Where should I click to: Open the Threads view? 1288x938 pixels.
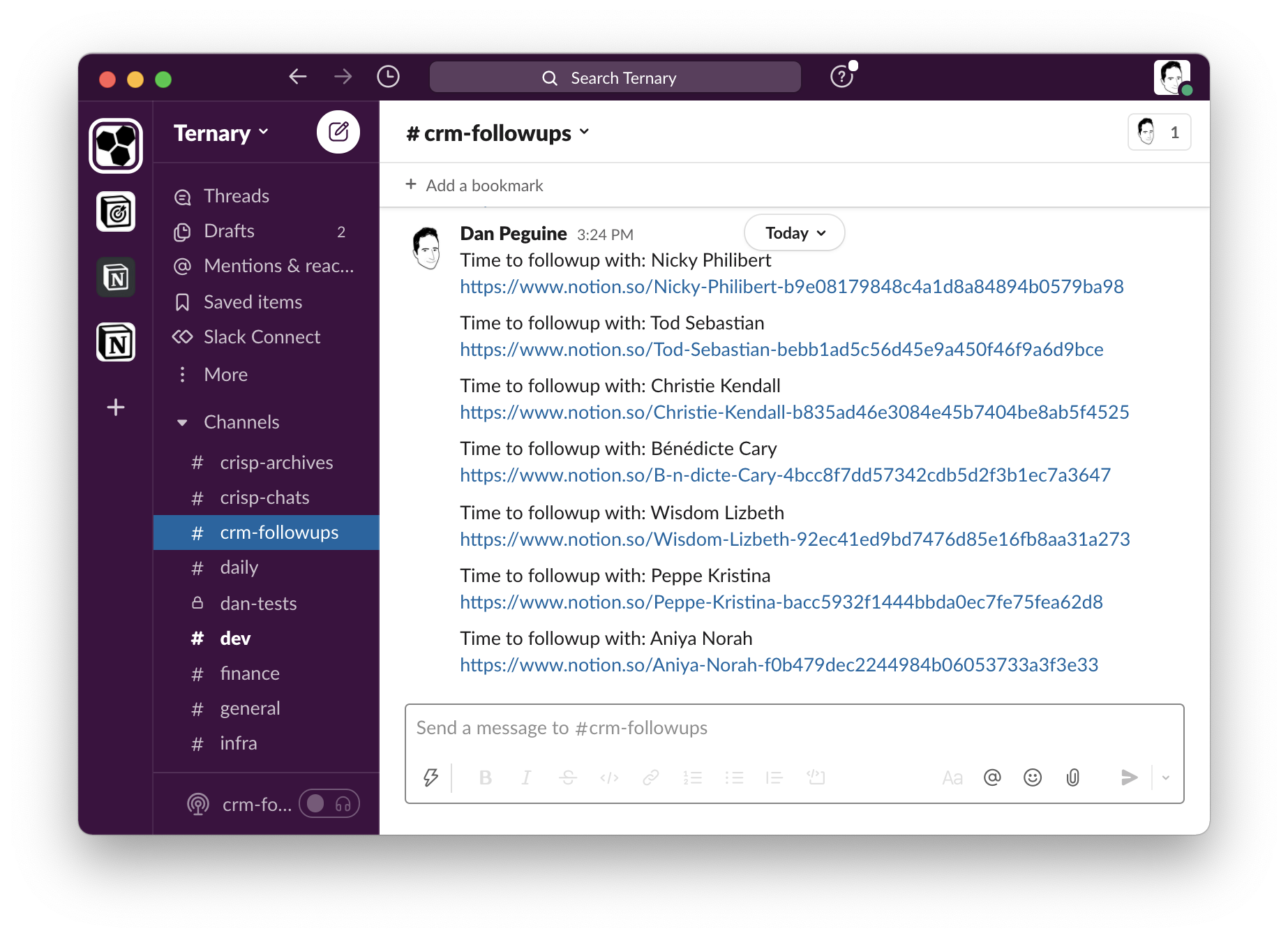236,196
